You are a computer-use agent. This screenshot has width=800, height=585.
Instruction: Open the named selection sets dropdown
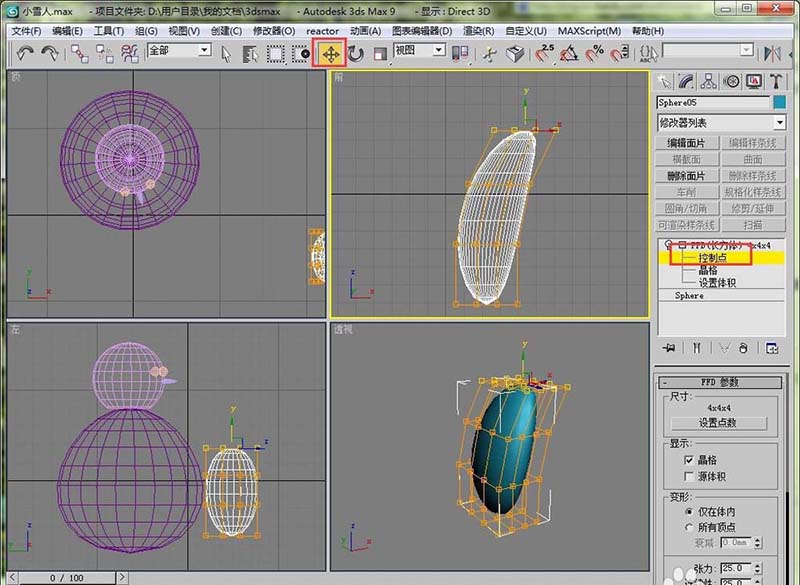[746, 50]
